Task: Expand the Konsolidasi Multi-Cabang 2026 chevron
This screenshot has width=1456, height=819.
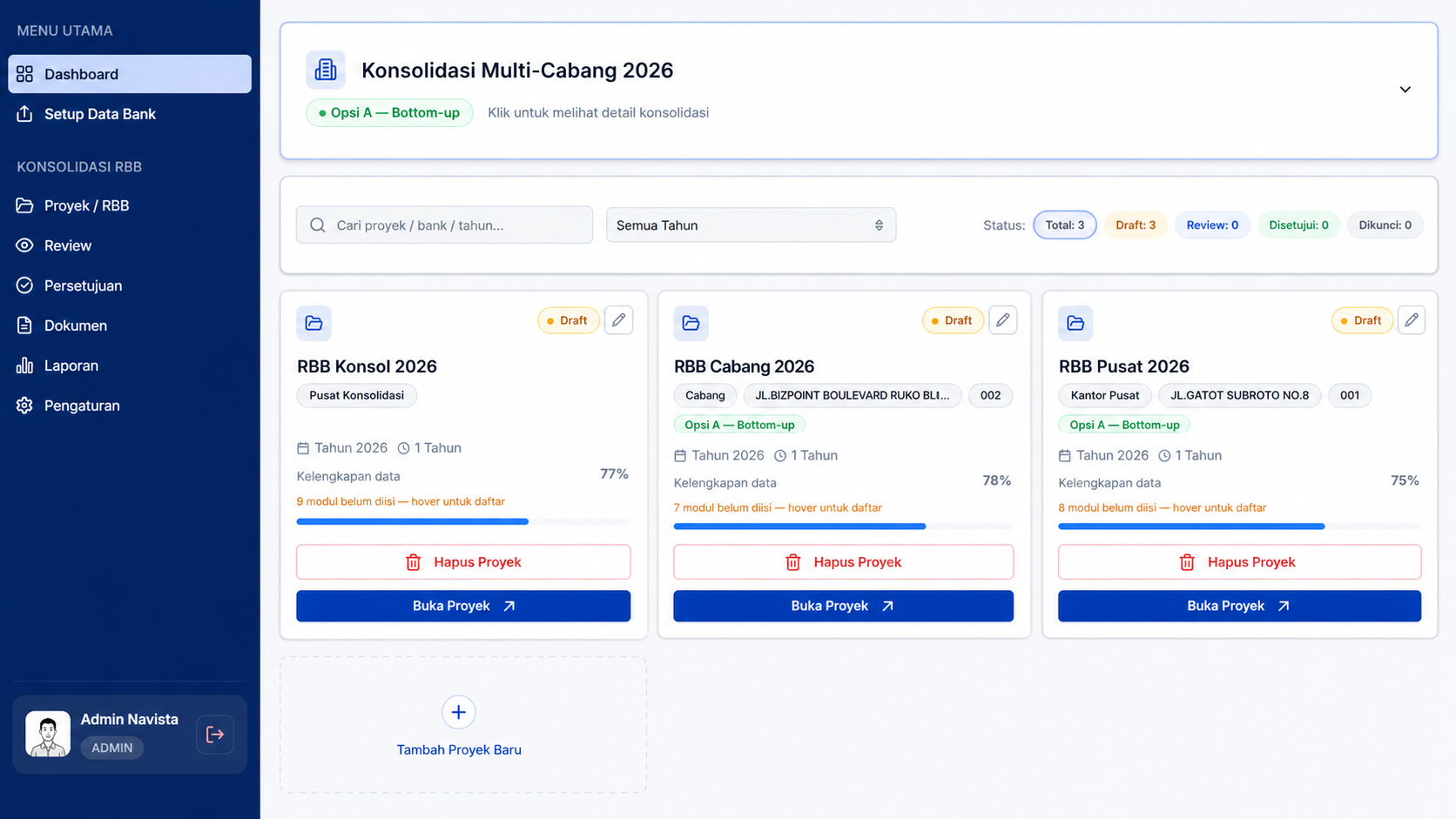Action: coord(1405,90)
